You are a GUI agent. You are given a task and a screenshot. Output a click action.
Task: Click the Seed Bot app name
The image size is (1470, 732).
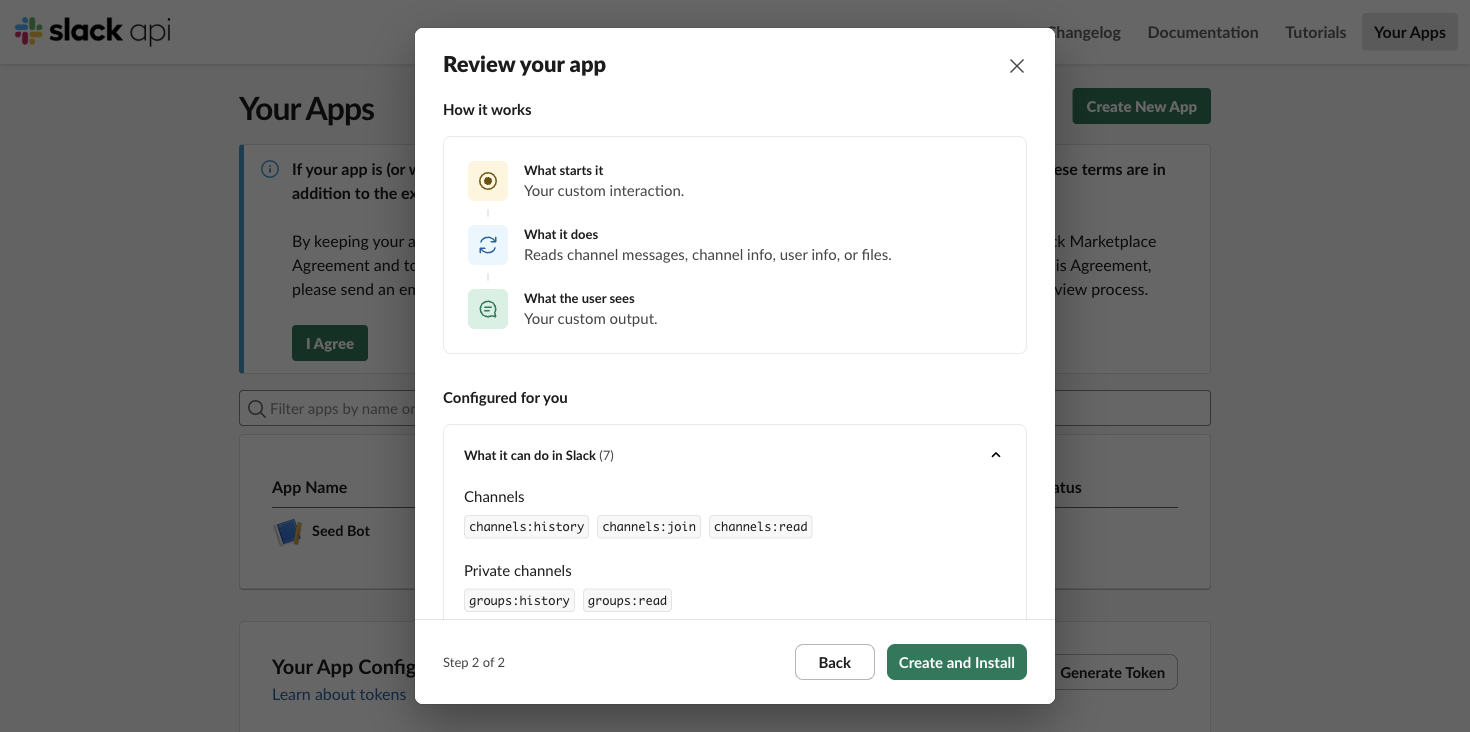[x=341, y=531]
